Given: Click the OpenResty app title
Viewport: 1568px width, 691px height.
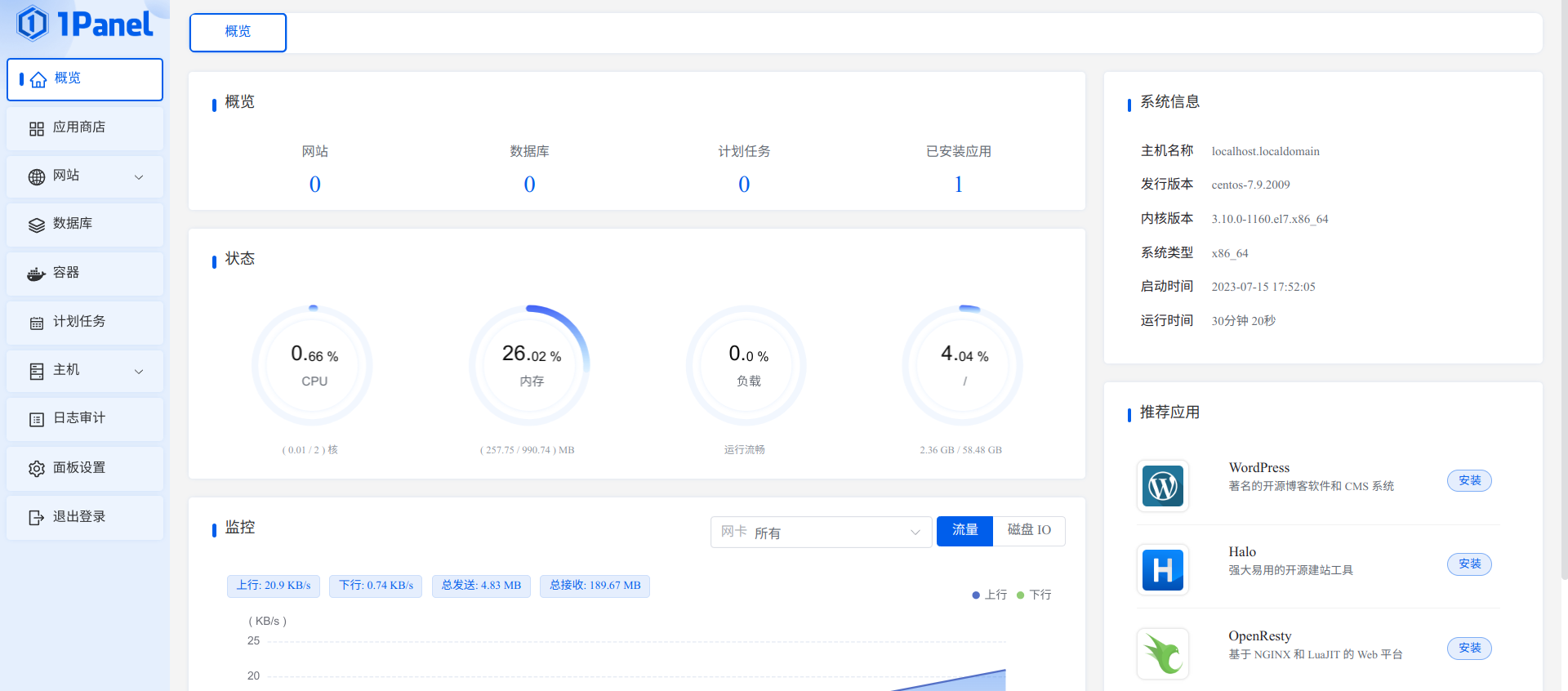Looking at the screenshot, I should coord(1259,636).
